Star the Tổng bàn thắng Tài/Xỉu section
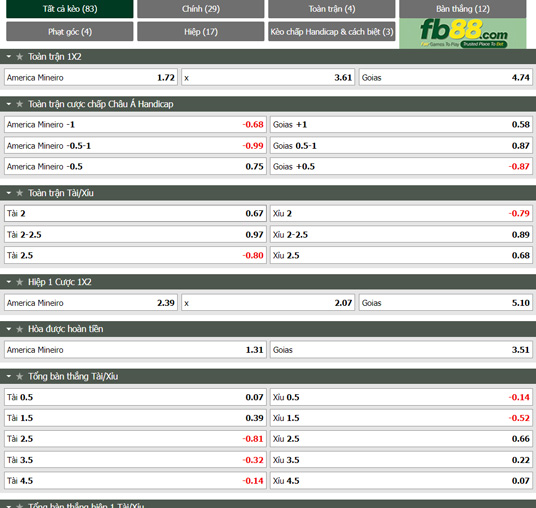 [x=20, y=376]
